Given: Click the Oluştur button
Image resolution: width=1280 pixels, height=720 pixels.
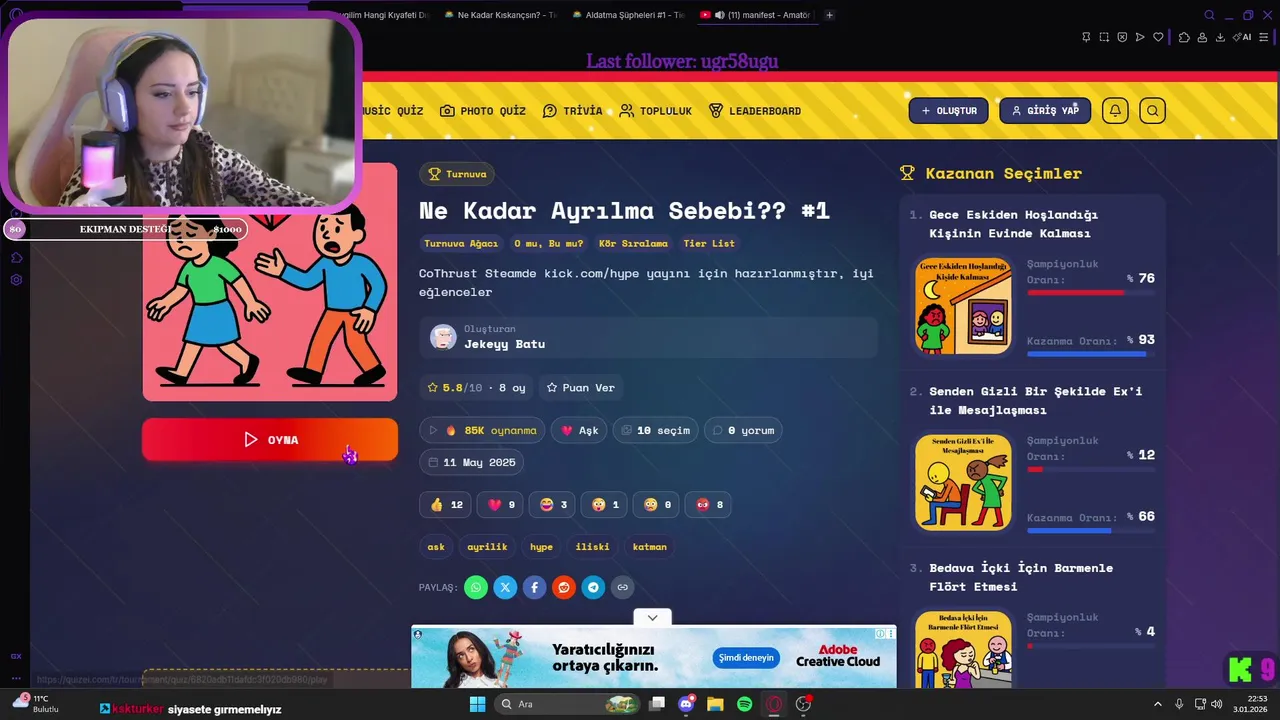Looking at the screenshot, I should point(949,110).
